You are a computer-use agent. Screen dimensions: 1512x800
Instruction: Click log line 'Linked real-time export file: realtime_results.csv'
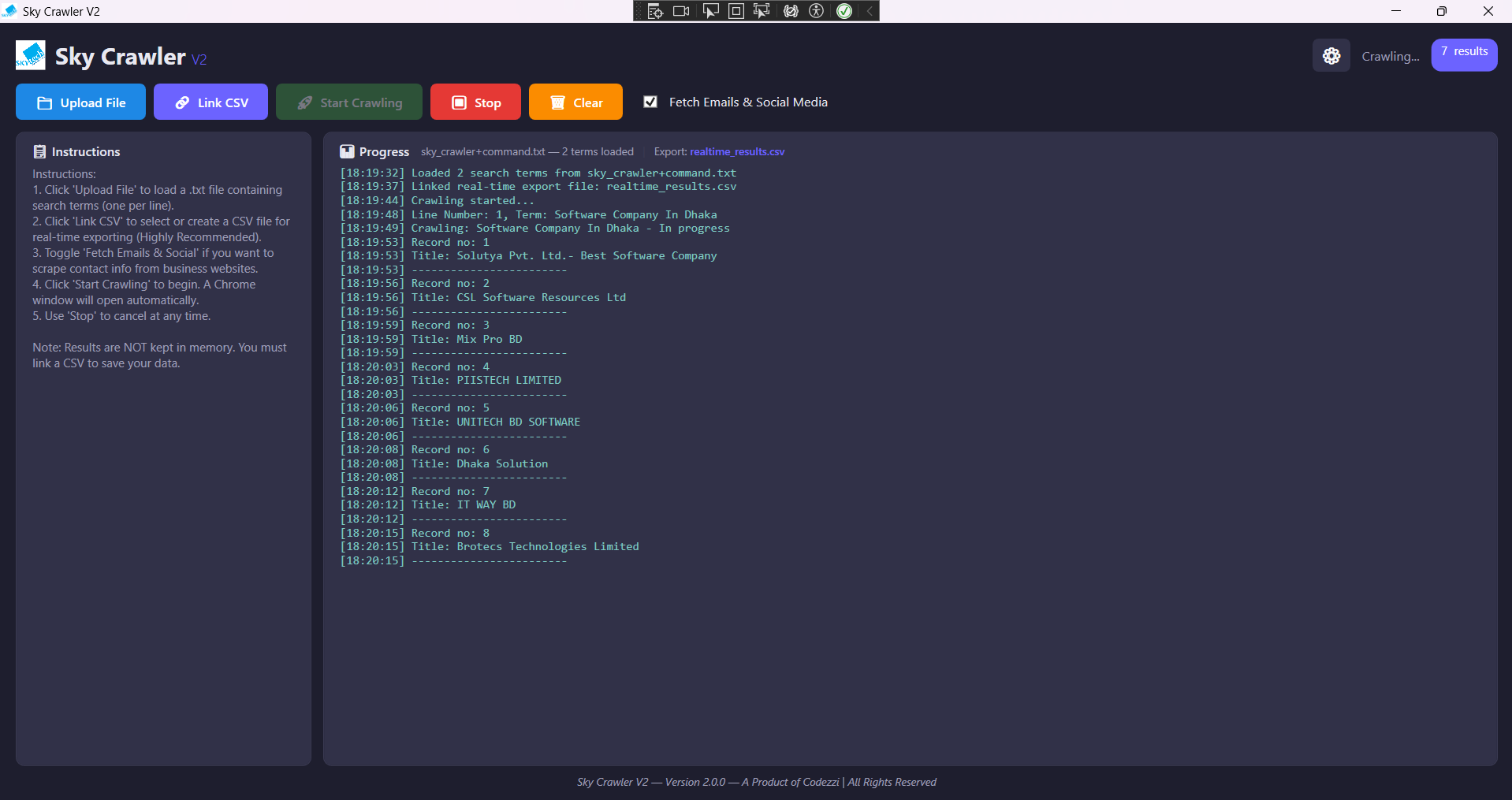(538, 187)
